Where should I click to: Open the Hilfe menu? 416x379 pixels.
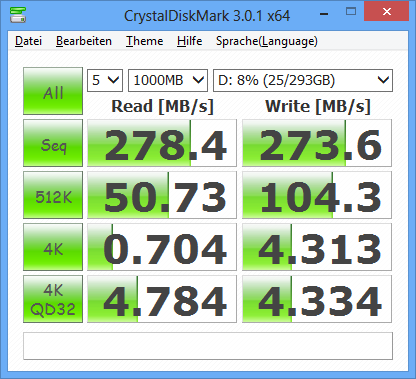[189, 41]
